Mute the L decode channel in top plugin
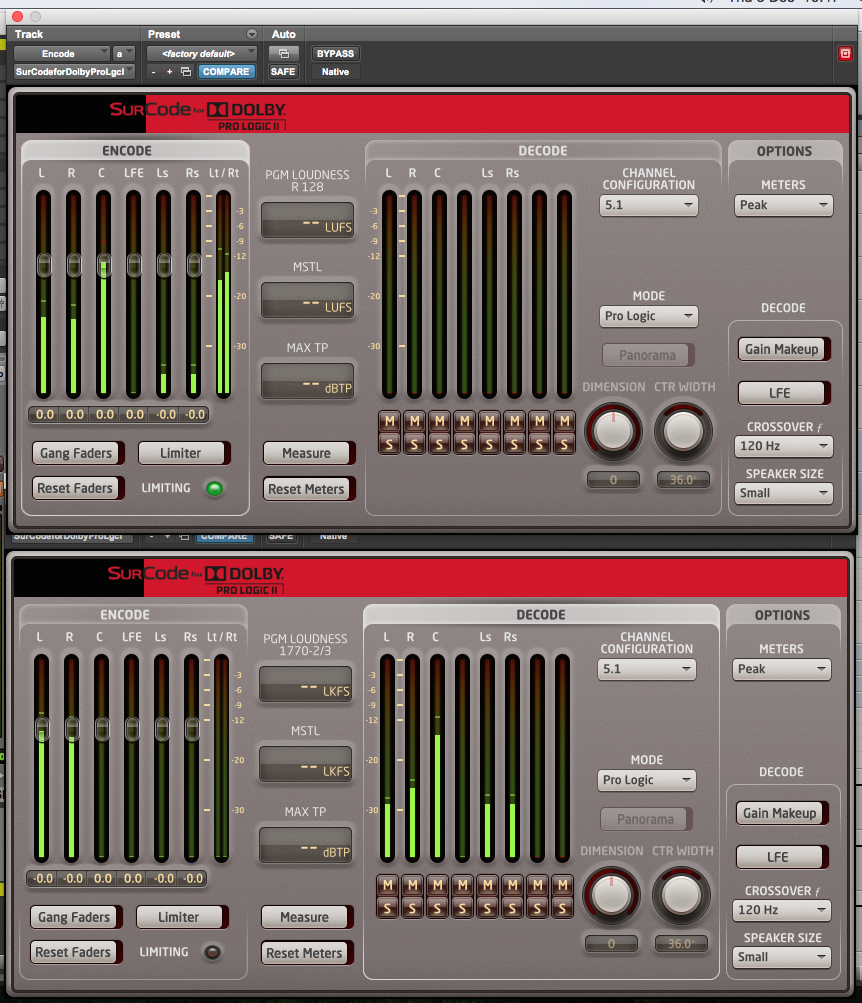Image resolution: width=862 pixels, height=1003 pixels. tap(389, 420)
